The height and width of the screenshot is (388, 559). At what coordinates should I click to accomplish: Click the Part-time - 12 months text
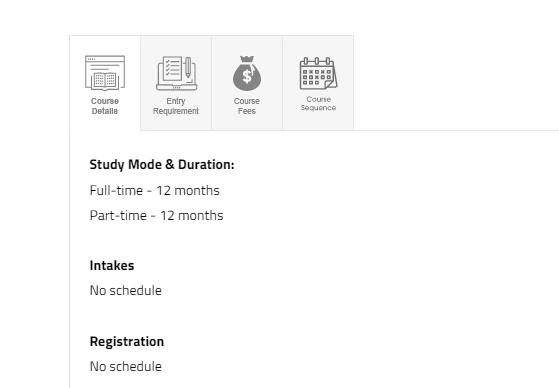[x=157, y=215]
